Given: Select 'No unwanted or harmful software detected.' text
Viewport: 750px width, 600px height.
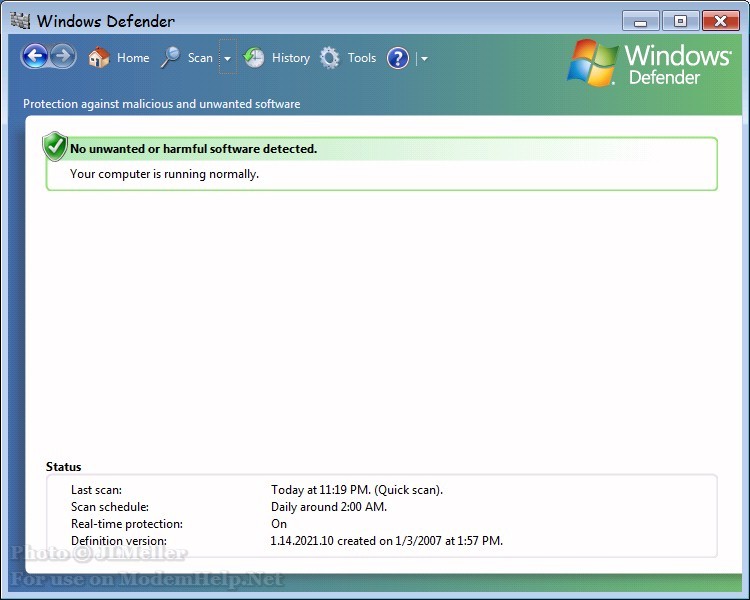Looking at the screenshot, I should [193, 149].
